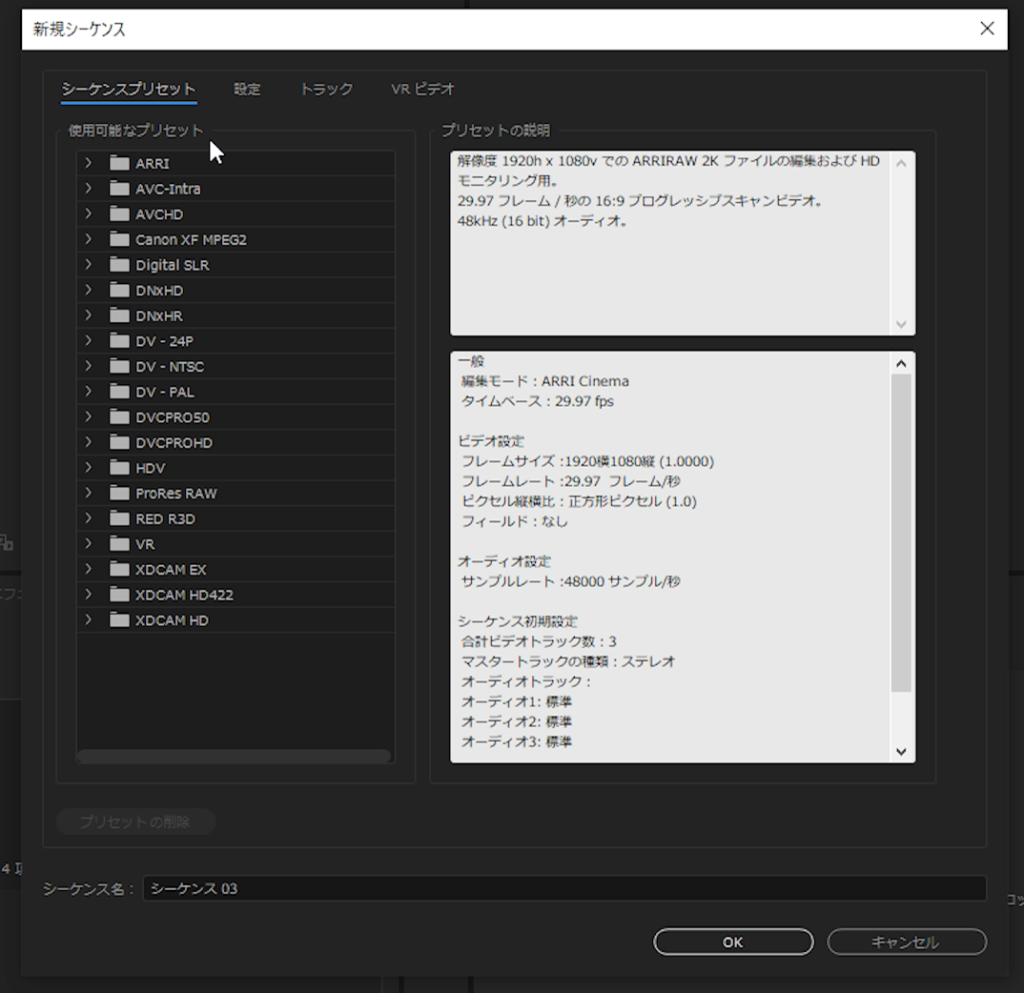
Task: Switch to the 設定 tab
Action: pyautogui.click(x=247, y=89)
